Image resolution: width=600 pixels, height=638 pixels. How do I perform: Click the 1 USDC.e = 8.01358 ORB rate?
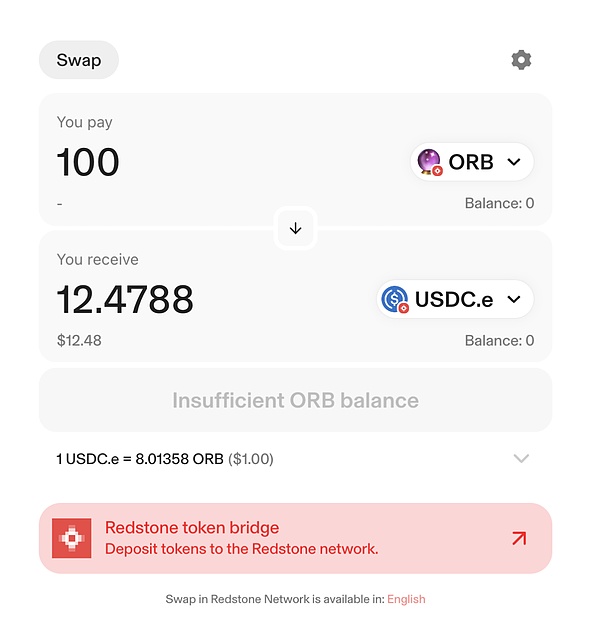pos(140,459)
